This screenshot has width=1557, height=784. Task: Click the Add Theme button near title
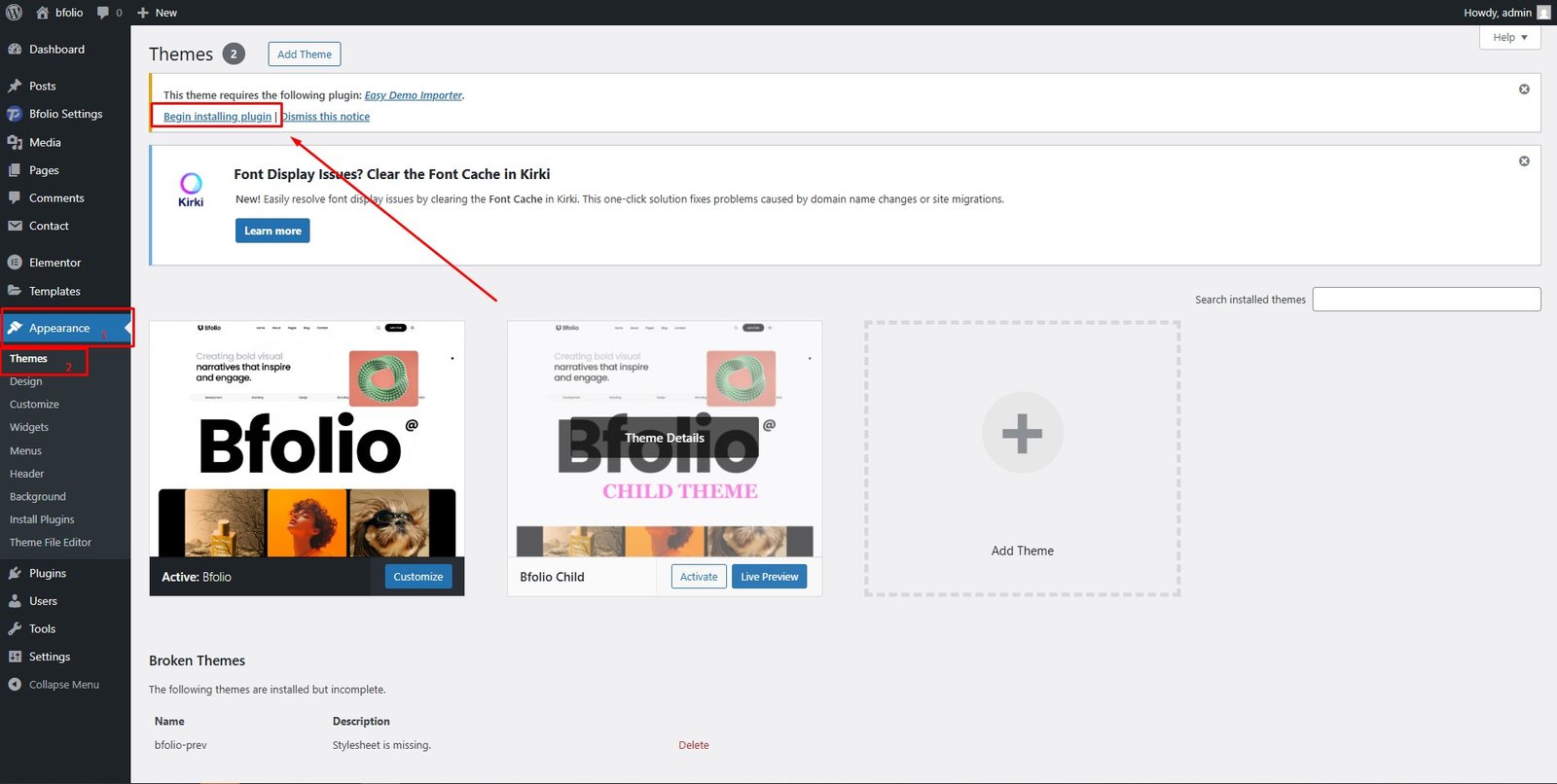pyautogui.click(x=305, y=54)
